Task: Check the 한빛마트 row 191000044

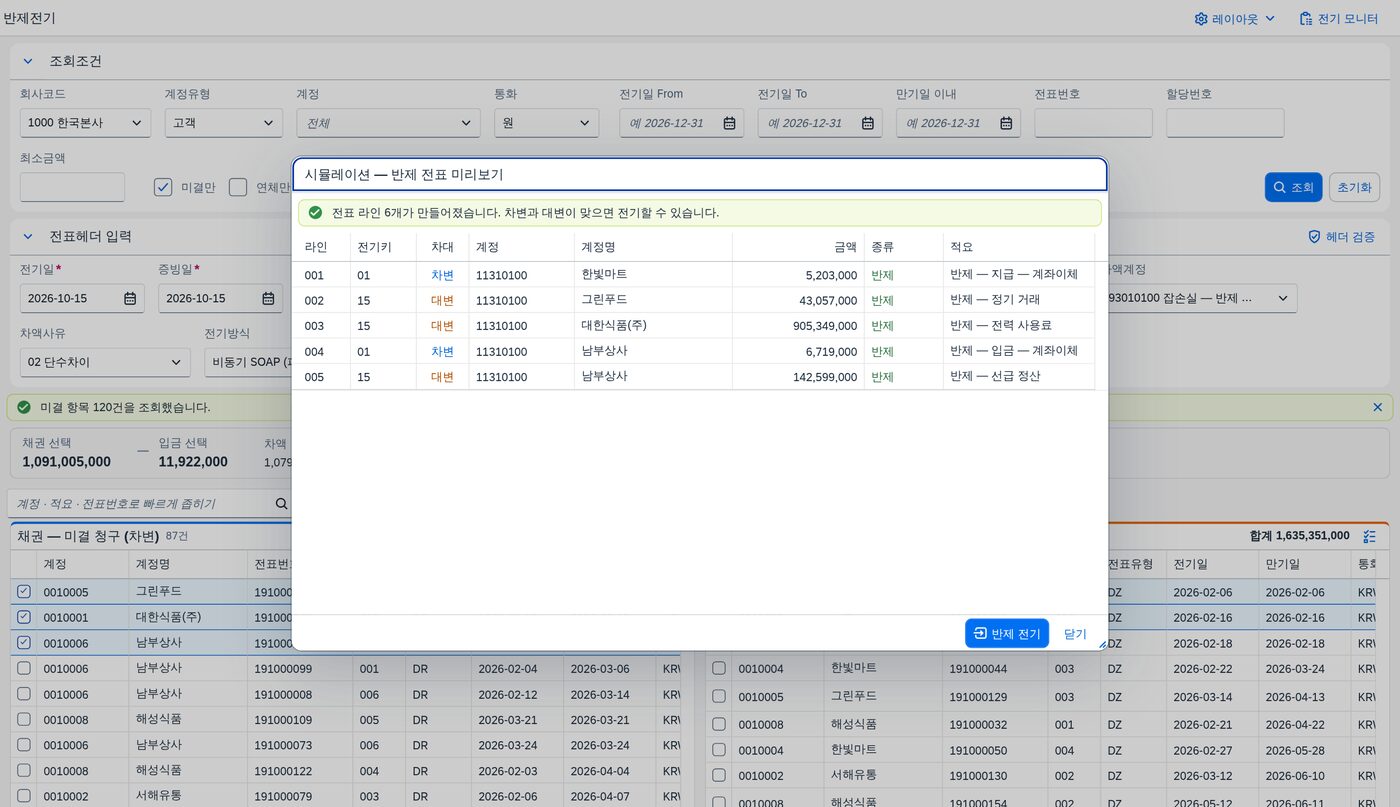Action: (718, 668)
